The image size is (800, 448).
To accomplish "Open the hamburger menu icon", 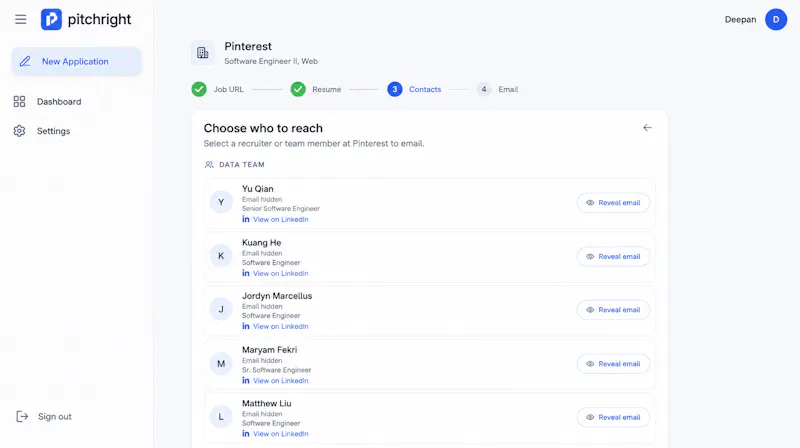I will pos(20,19).
